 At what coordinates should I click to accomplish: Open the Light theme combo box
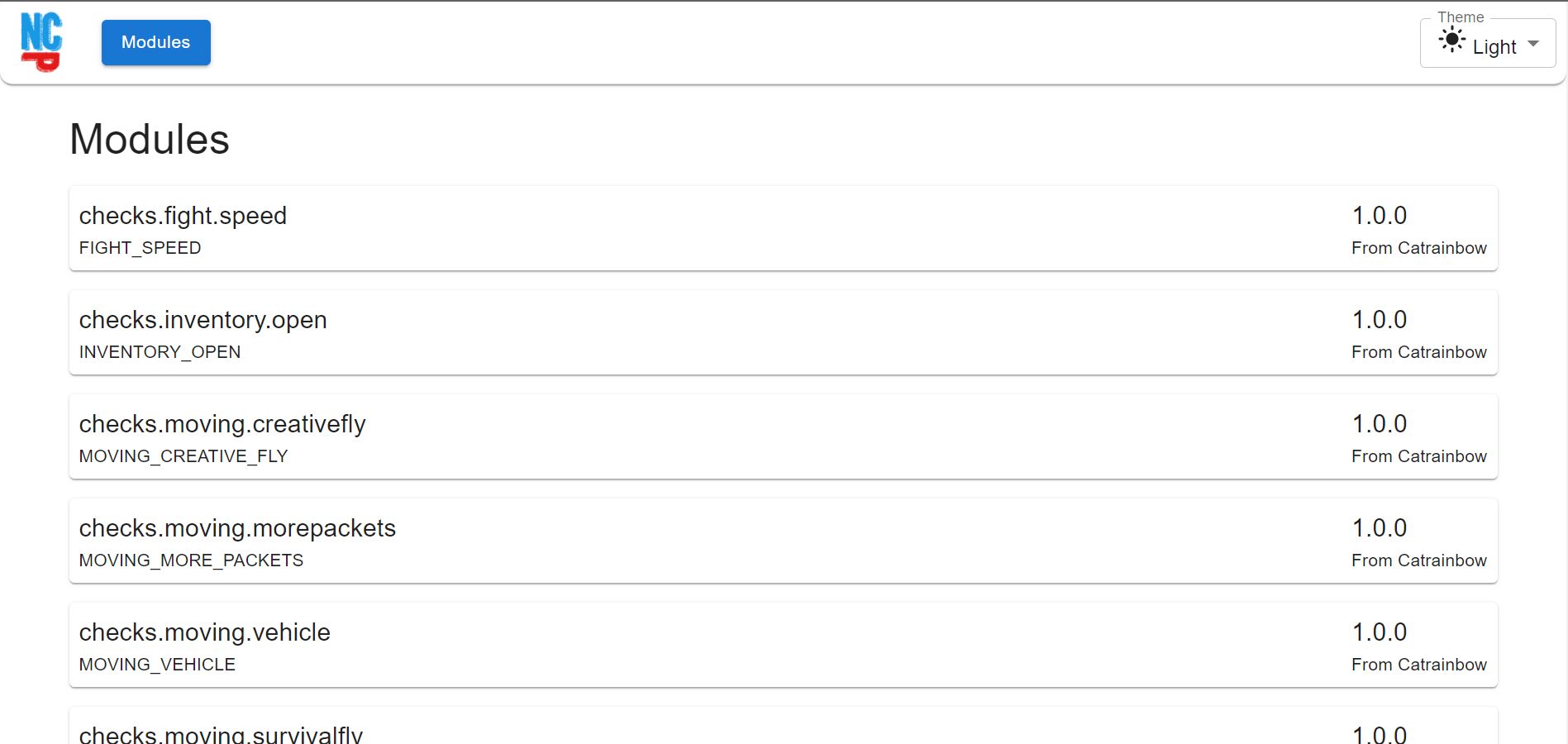1488,43
